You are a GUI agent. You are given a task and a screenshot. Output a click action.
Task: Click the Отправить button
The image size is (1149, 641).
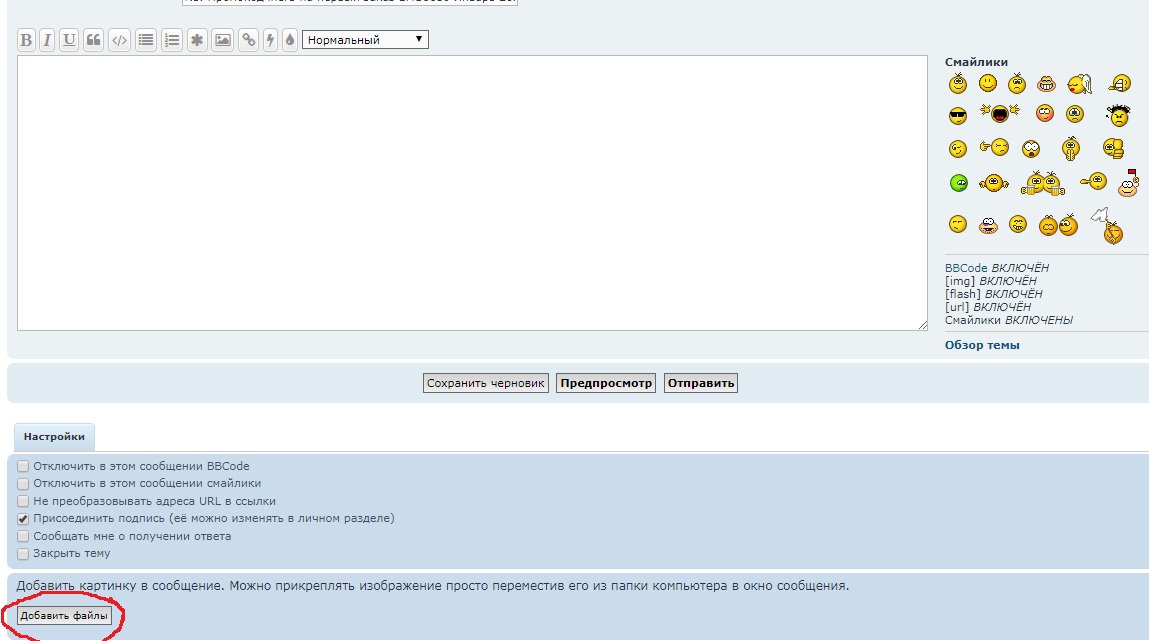701,383
